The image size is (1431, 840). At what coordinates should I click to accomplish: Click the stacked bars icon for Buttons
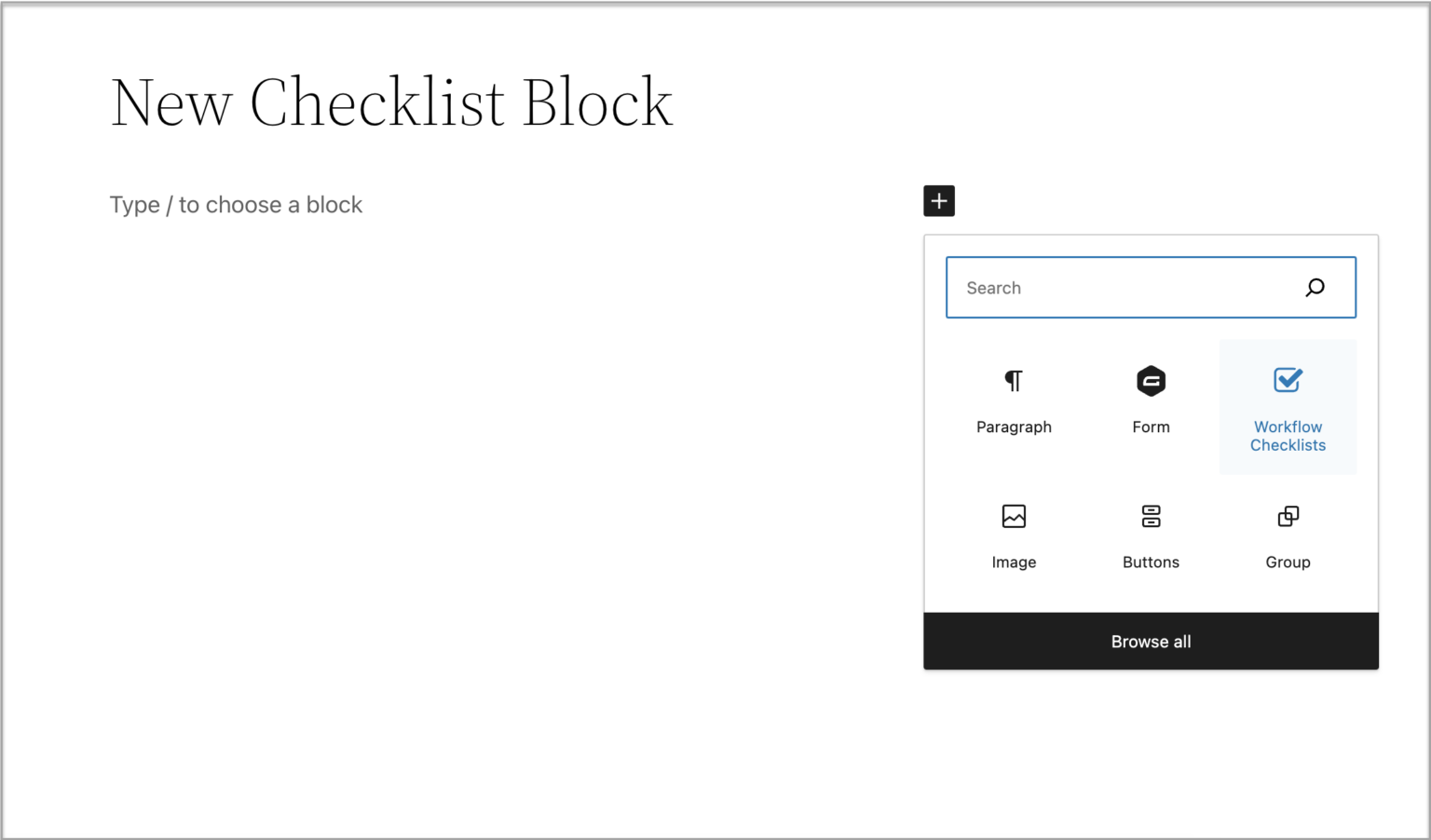pyautogui.click(x=1151, y=516)
